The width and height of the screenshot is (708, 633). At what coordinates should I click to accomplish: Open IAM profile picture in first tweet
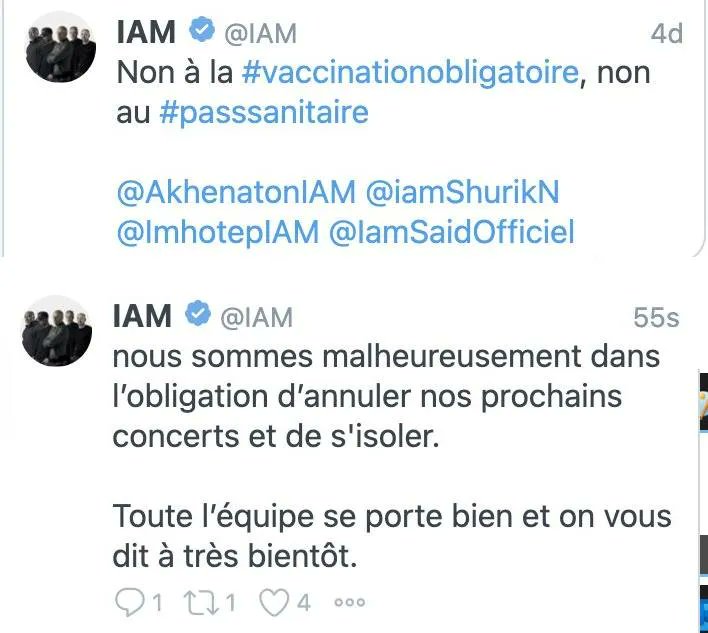61,47
